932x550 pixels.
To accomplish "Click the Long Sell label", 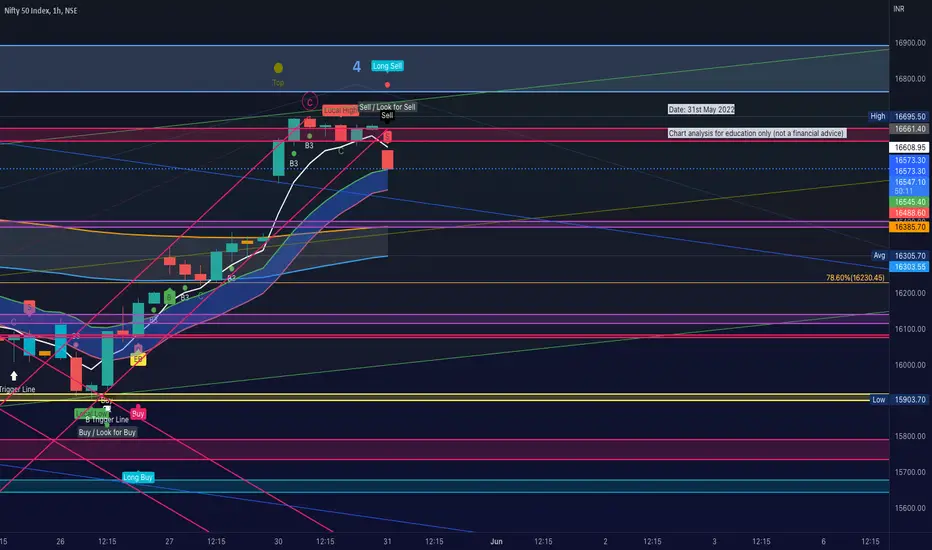I will click(388, 66).
